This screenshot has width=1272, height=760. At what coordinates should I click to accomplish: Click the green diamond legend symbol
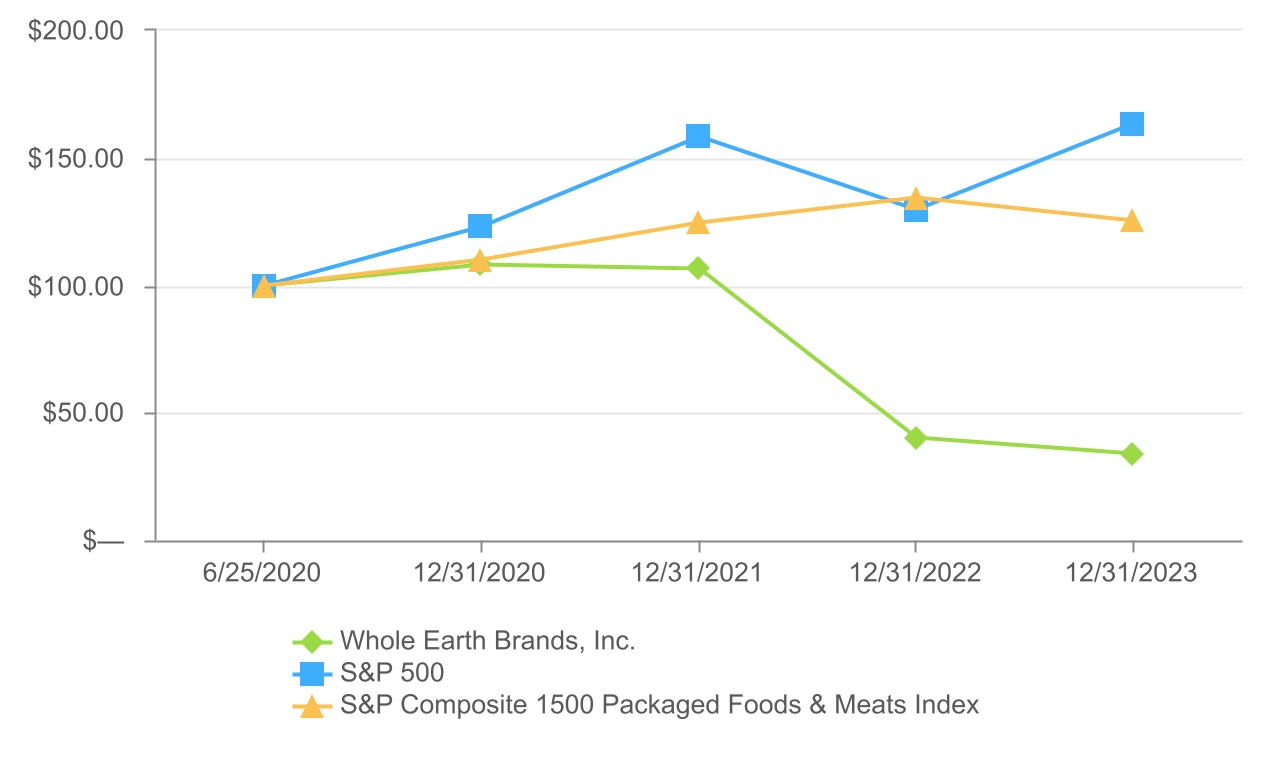pos(313,641)
